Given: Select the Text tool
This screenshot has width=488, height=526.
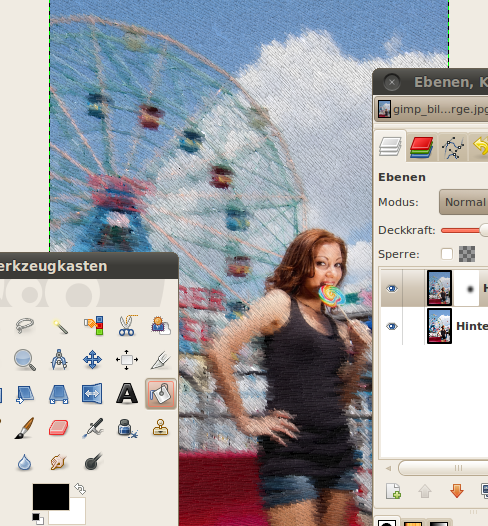Looking at the screenshot, I should point(127,393).
